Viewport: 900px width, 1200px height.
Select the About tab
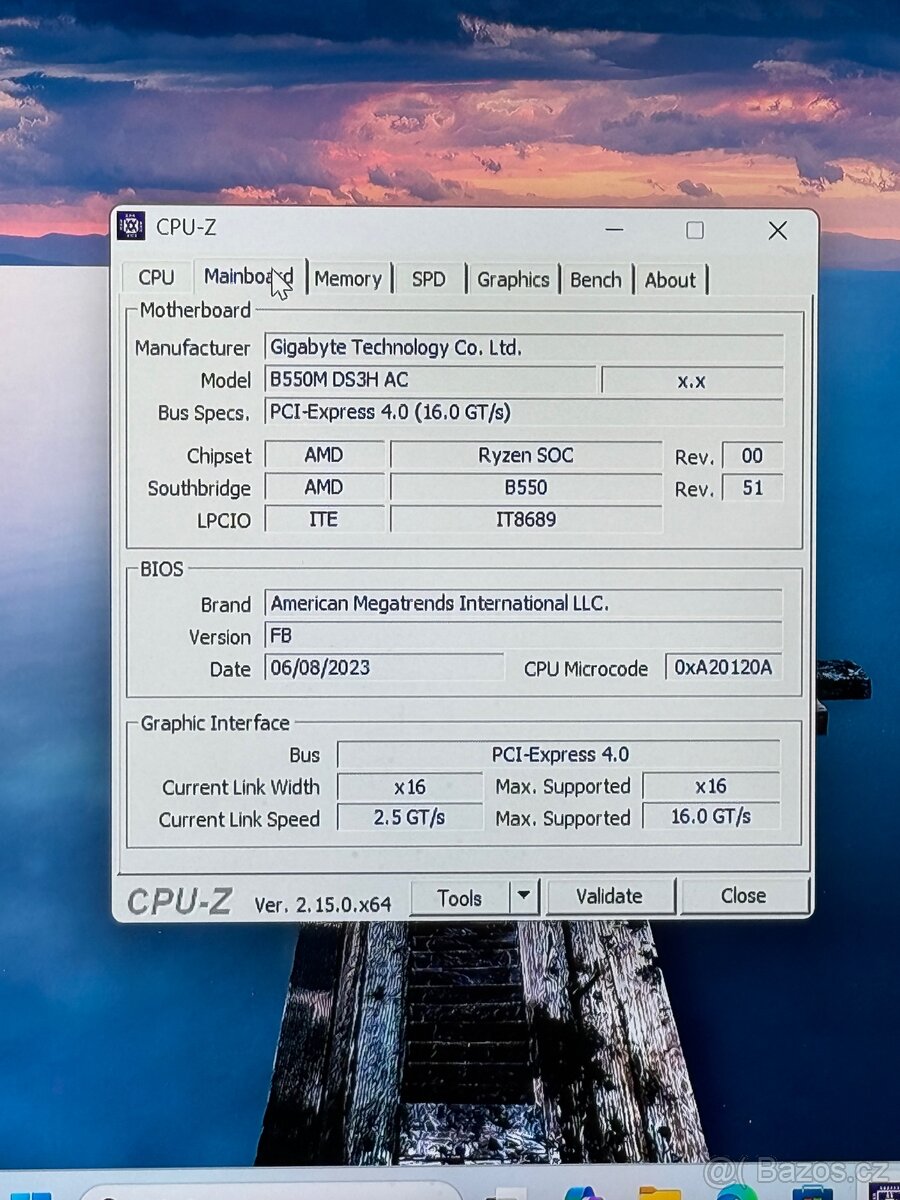670,281
